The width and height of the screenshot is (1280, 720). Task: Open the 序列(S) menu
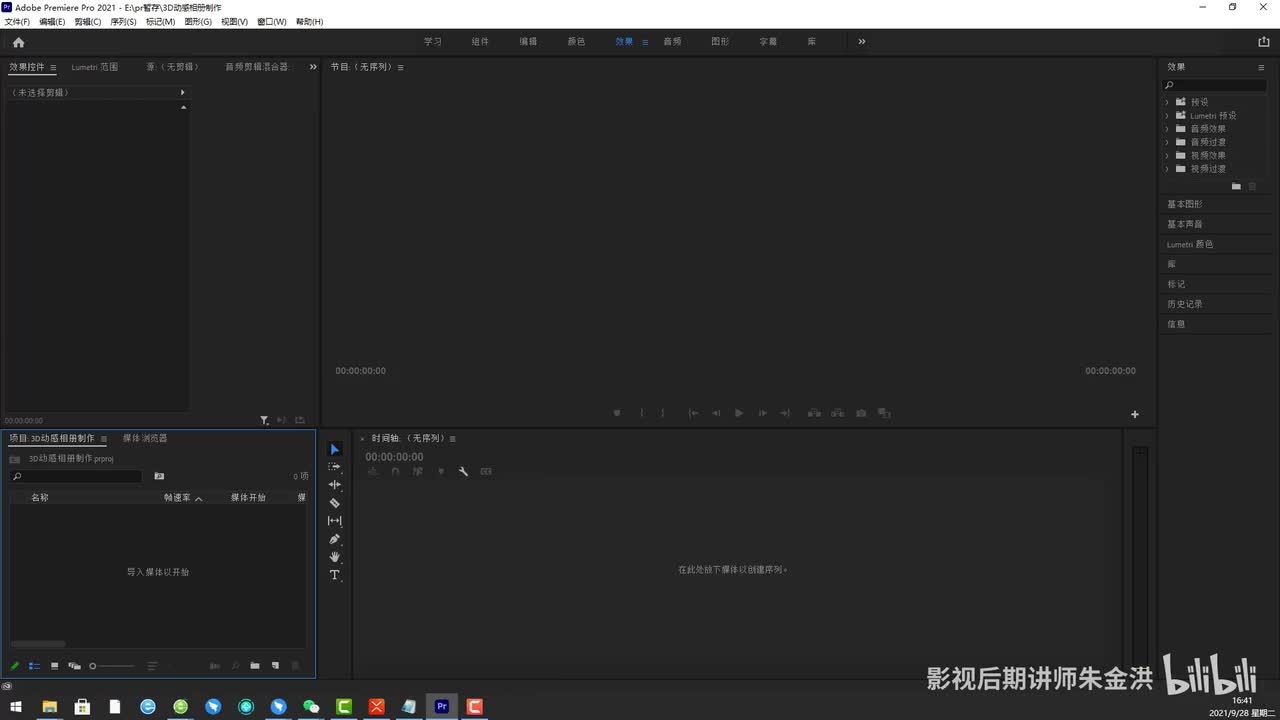point(124,22)
